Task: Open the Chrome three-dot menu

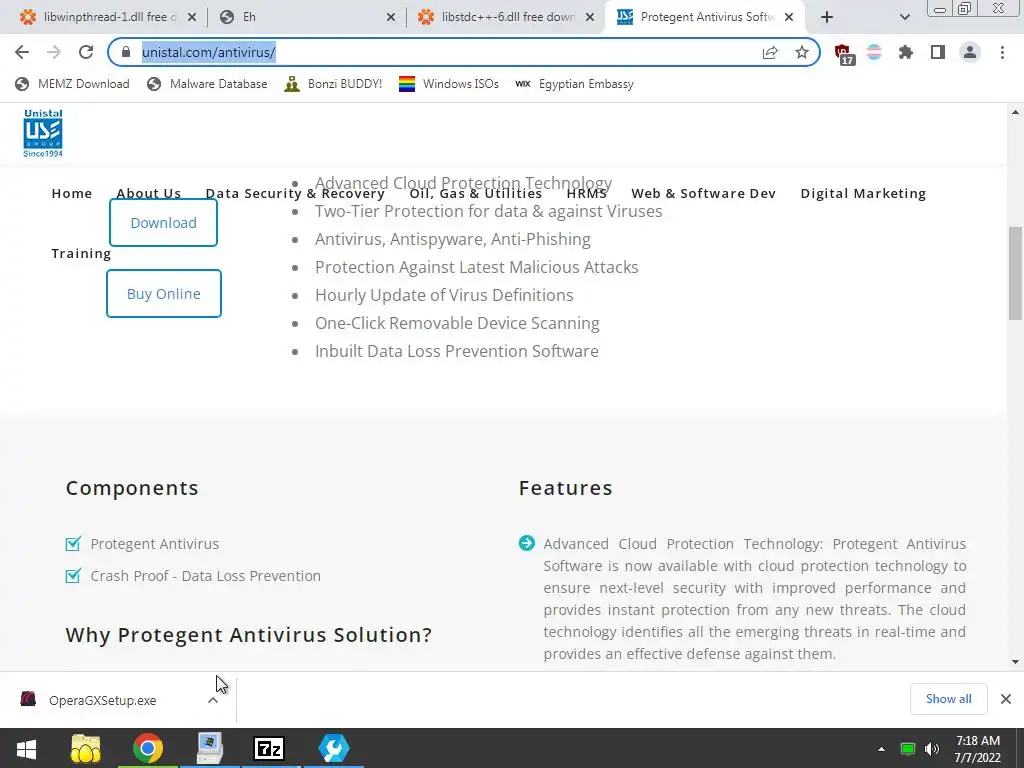Action: coord(1002,52)
